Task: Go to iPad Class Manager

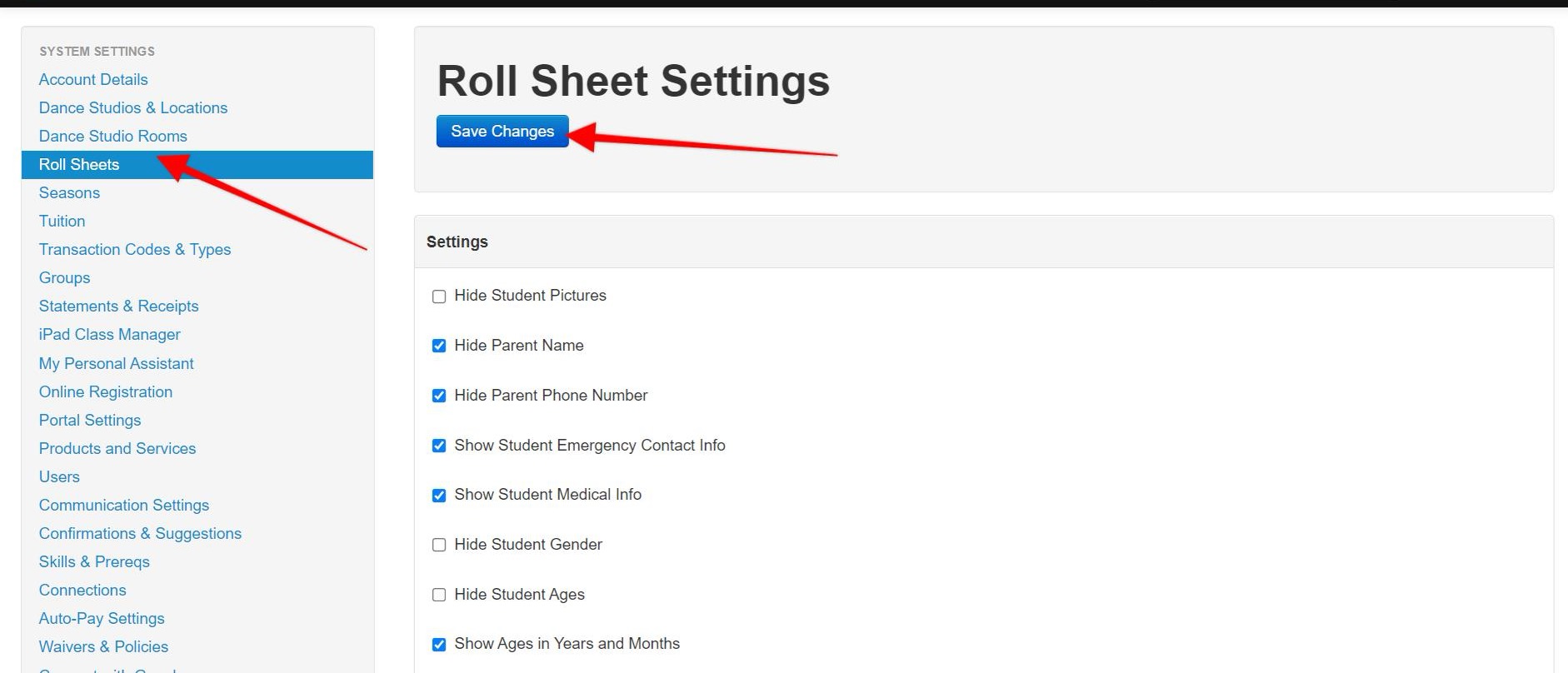Action: point(109,335)
